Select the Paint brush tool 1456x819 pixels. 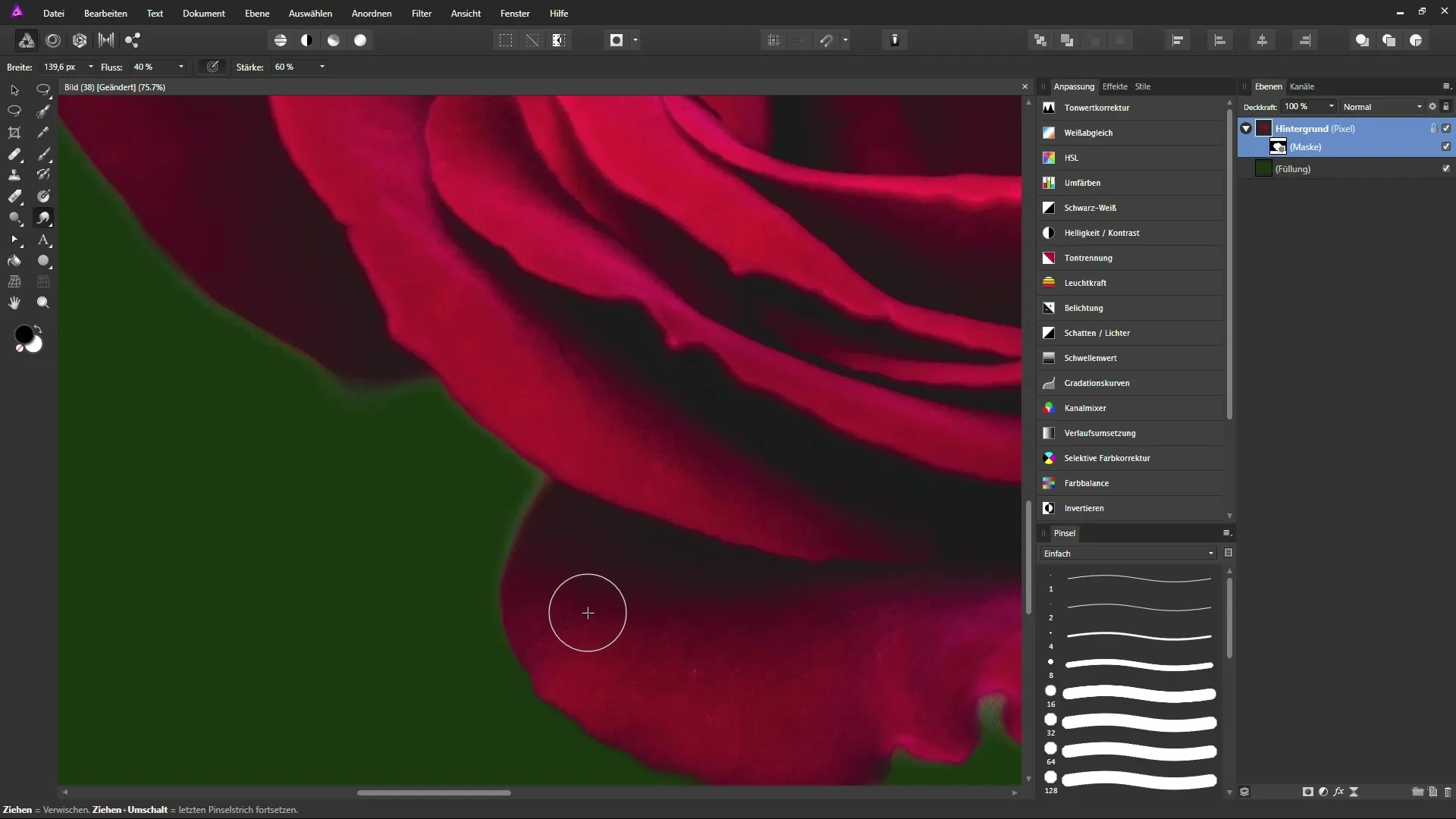click(x=44, y=154)
